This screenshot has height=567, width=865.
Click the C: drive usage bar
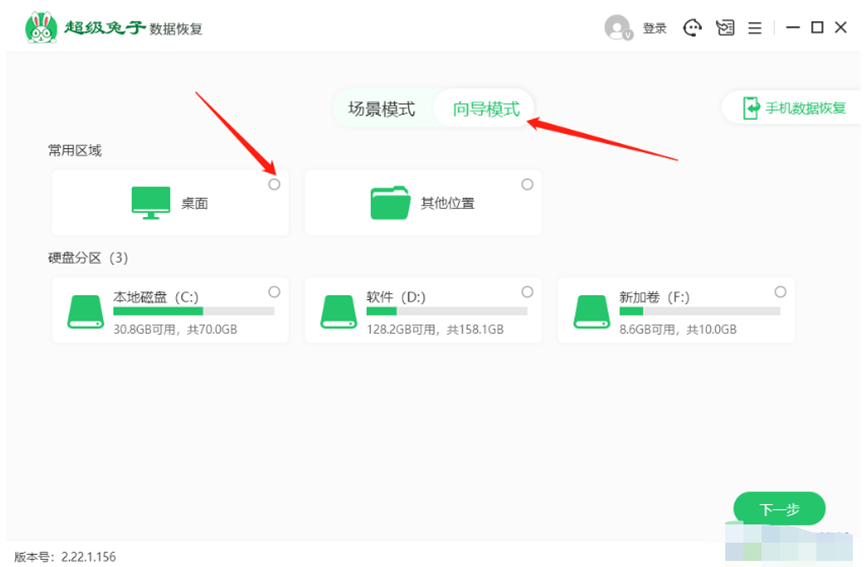click(194, 311)
